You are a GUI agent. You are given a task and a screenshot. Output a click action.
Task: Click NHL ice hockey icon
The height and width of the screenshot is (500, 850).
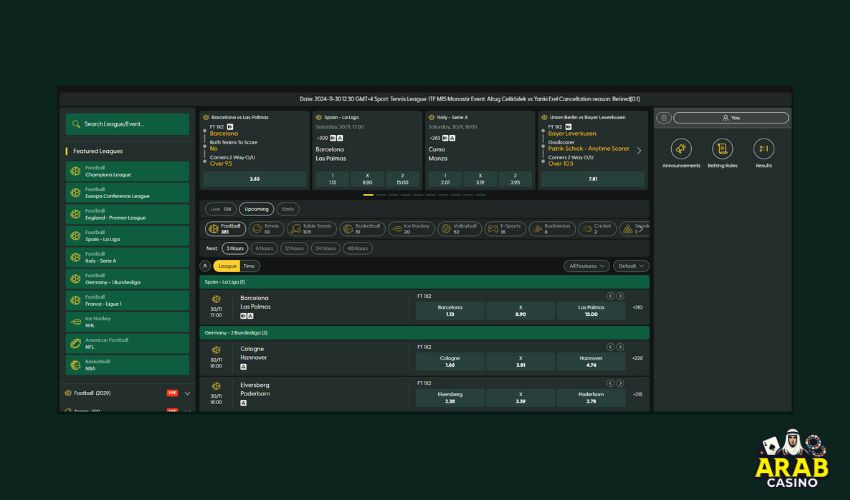point(75,322)
